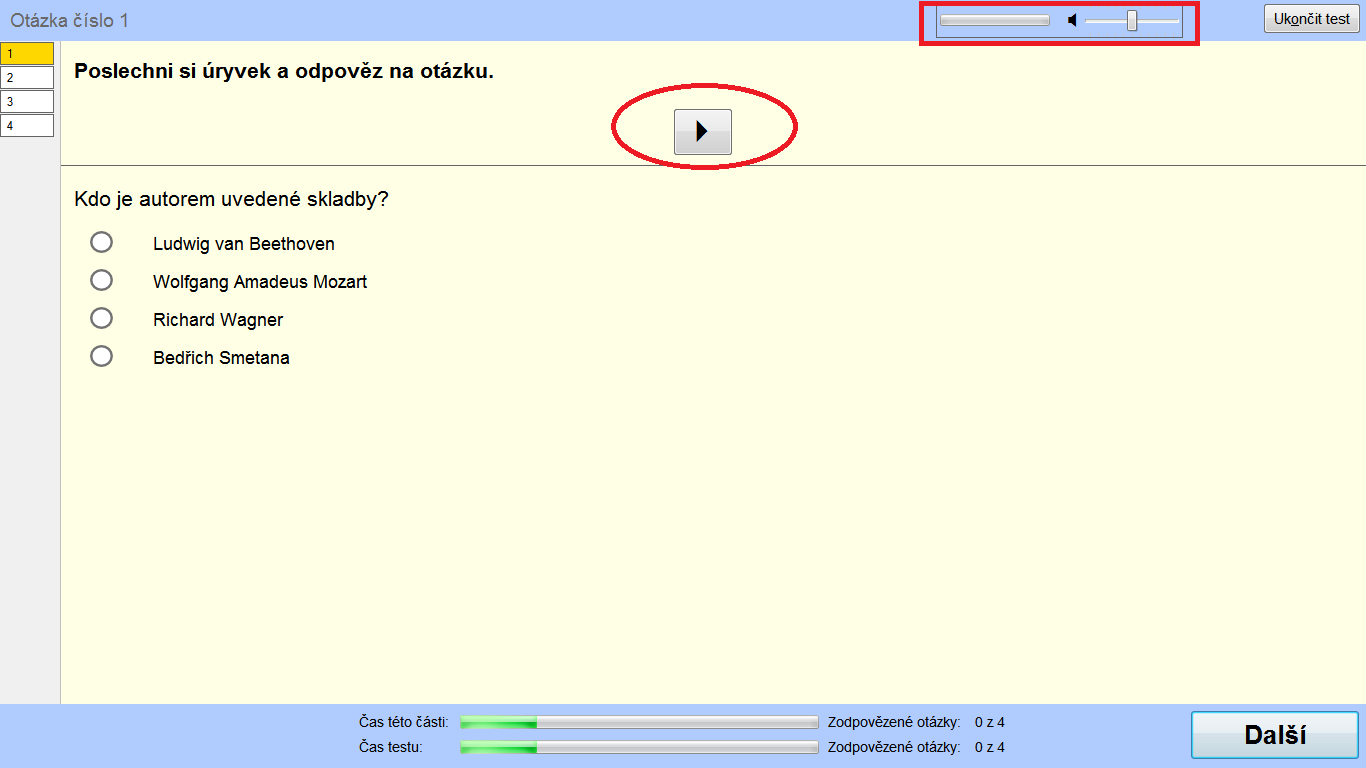The image size is (1366, 768).
Task: Click the Poslechni si úryvek instruction
Action: [284, 71]
